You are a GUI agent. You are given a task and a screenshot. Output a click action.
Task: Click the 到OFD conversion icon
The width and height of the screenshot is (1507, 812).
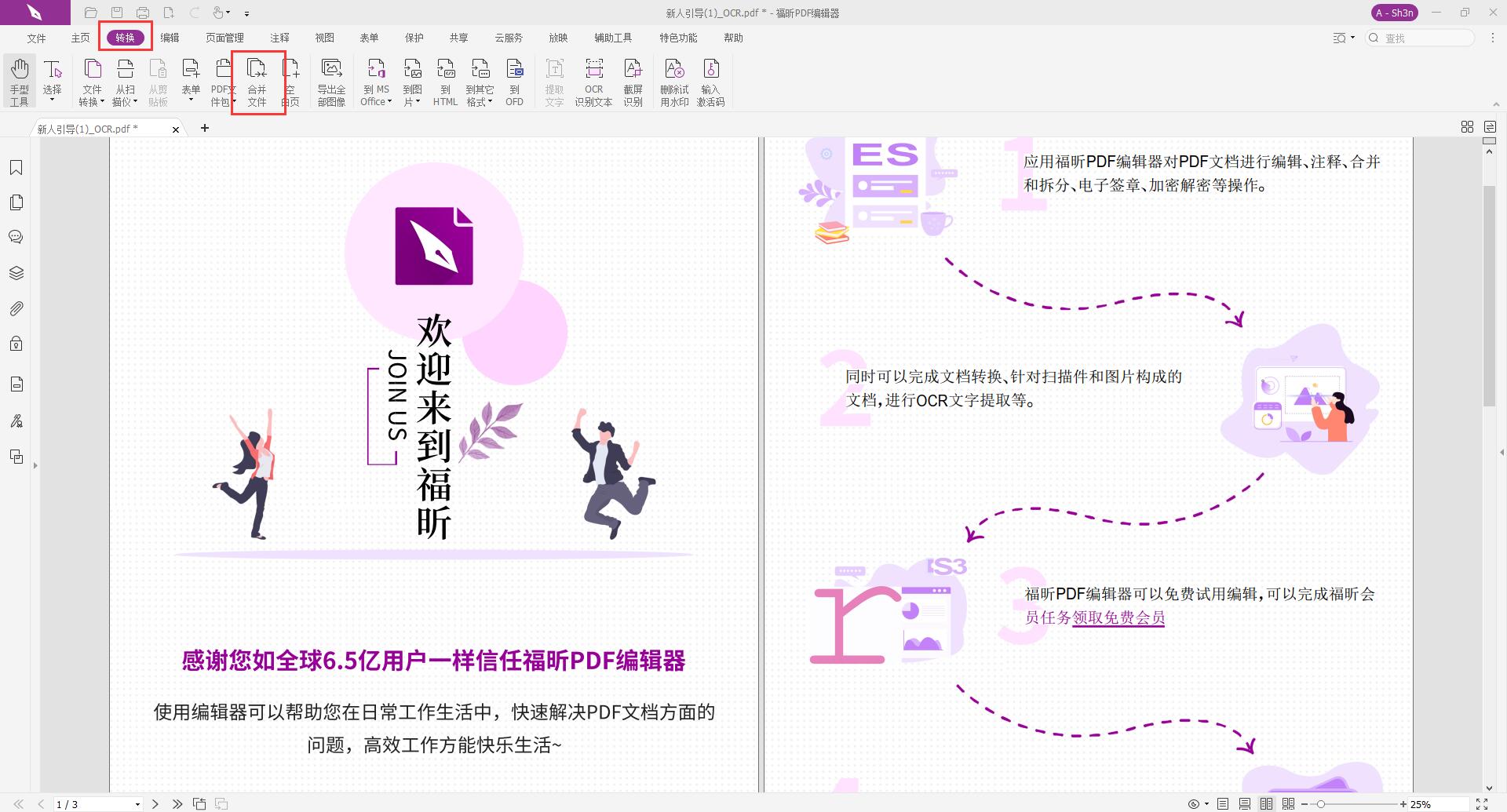(x=514, y=81)
